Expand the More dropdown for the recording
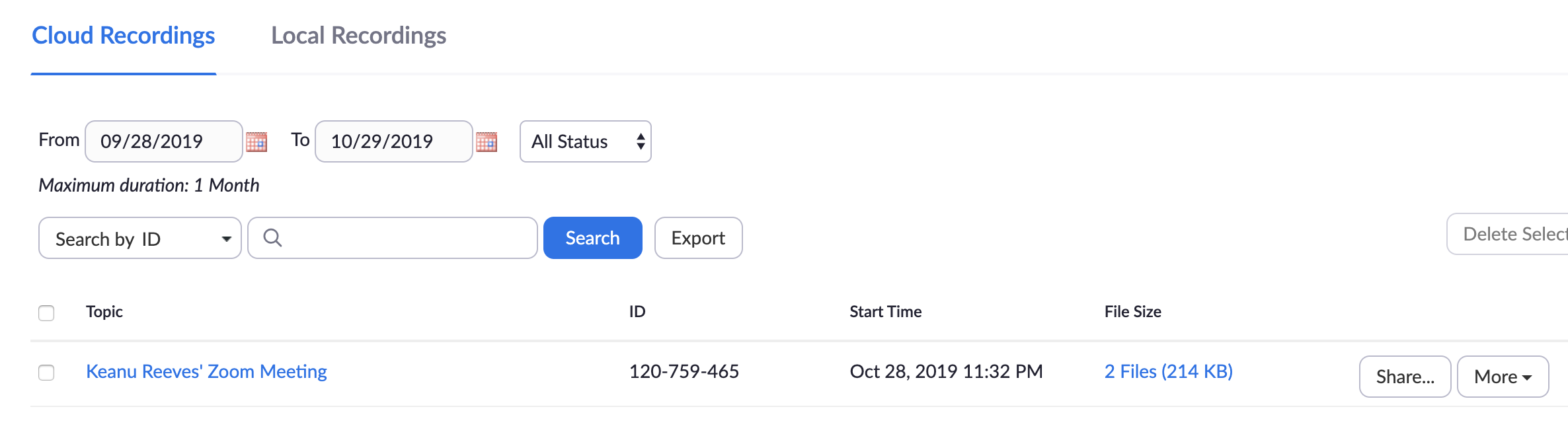Viewport: 1568px width, 444px height. click(1503, 377)
